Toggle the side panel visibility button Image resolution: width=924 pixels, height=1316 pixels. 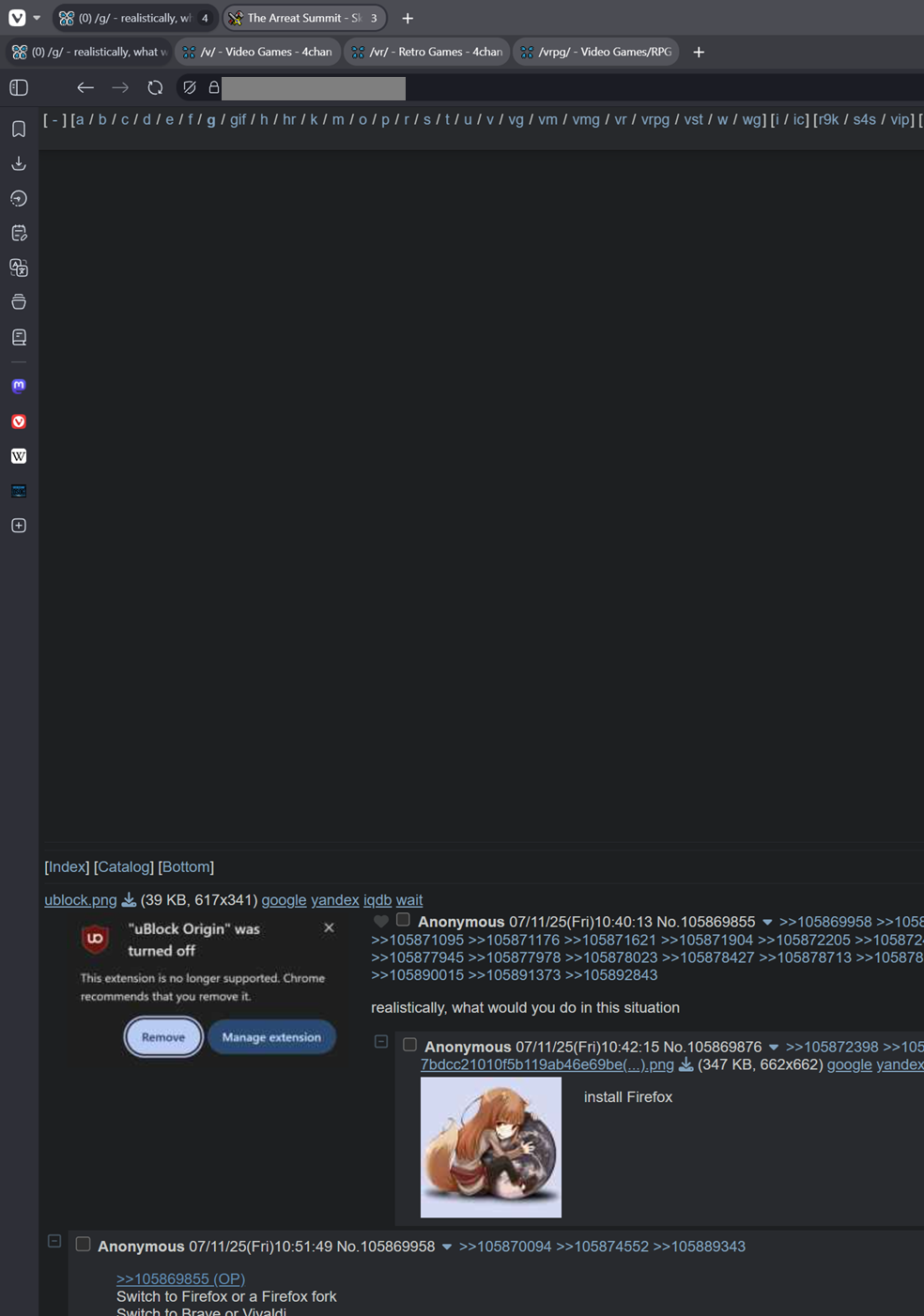pos(19,87)
